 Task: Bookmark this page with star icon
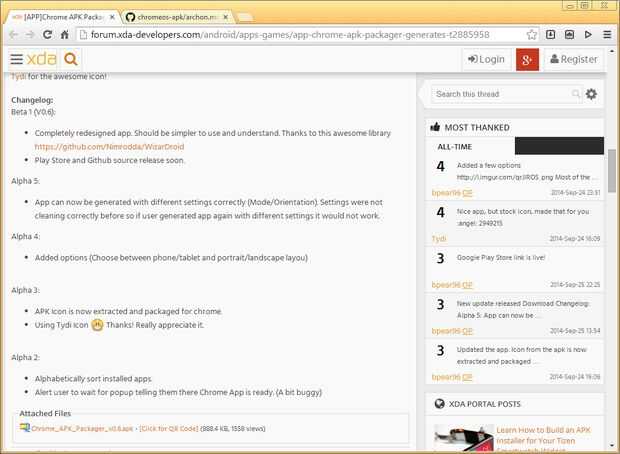pyautogui.click(x=532, y=35)
